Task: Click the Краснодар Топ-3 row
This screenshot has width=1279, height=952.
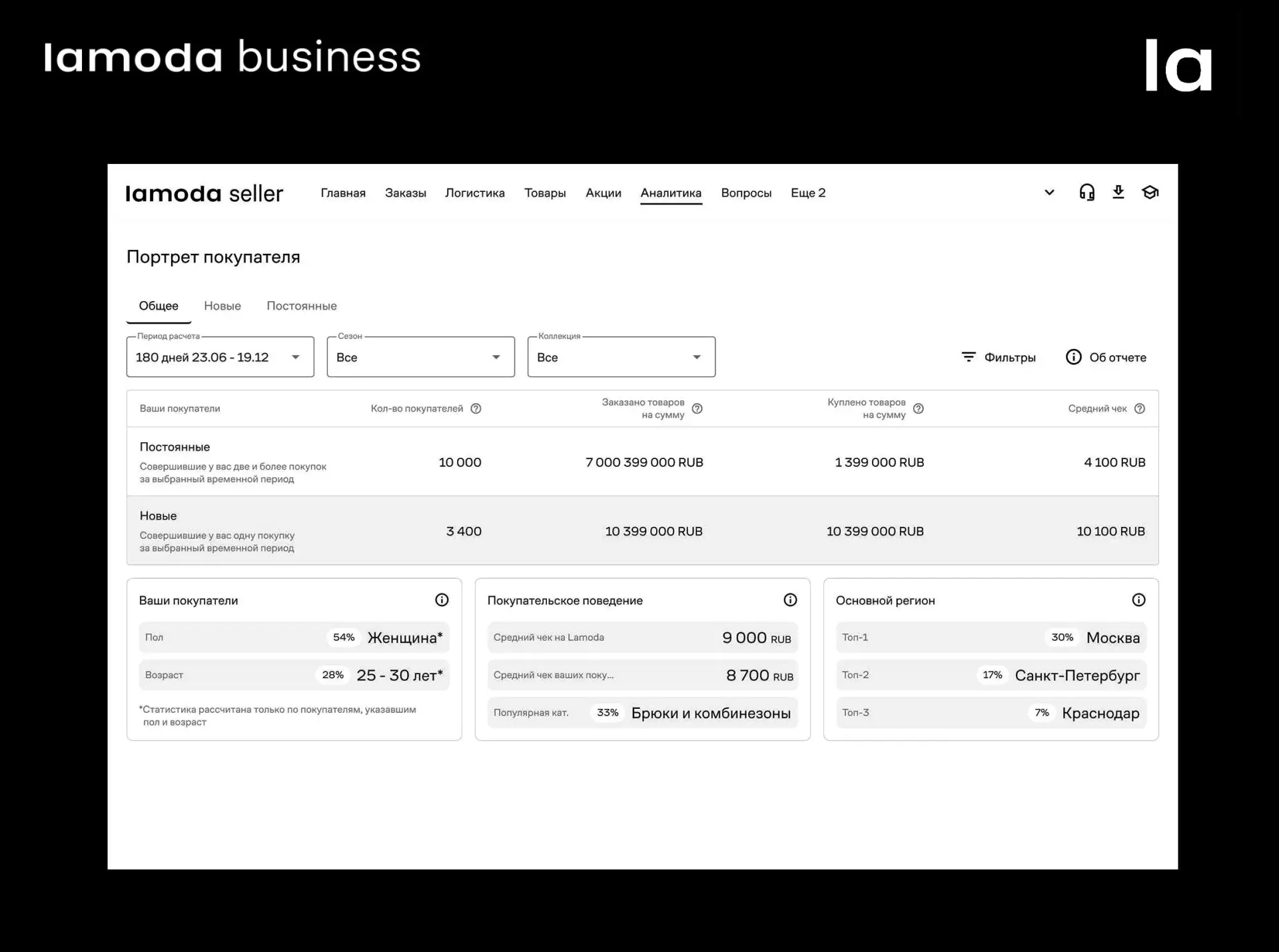Action: (991, 713)
